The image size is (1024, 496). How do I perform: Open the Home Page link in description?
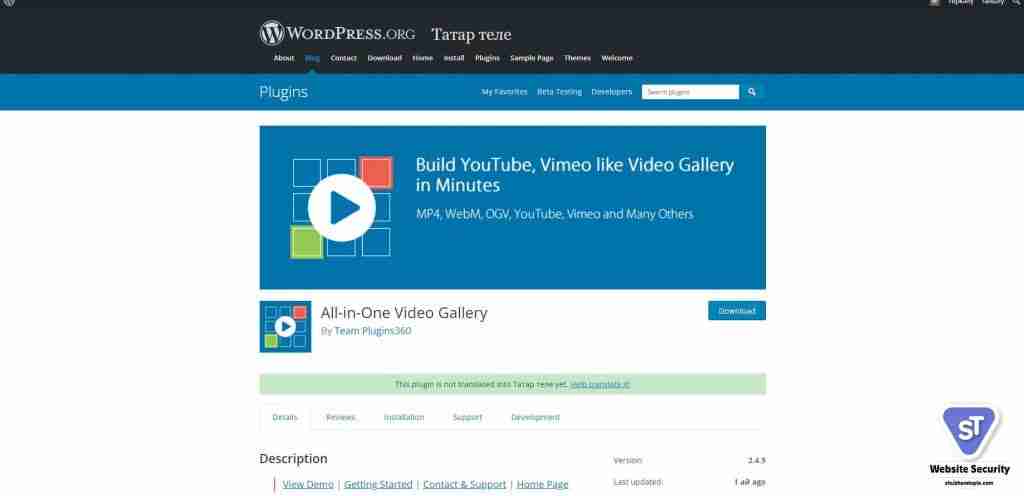tap(543, 484)
